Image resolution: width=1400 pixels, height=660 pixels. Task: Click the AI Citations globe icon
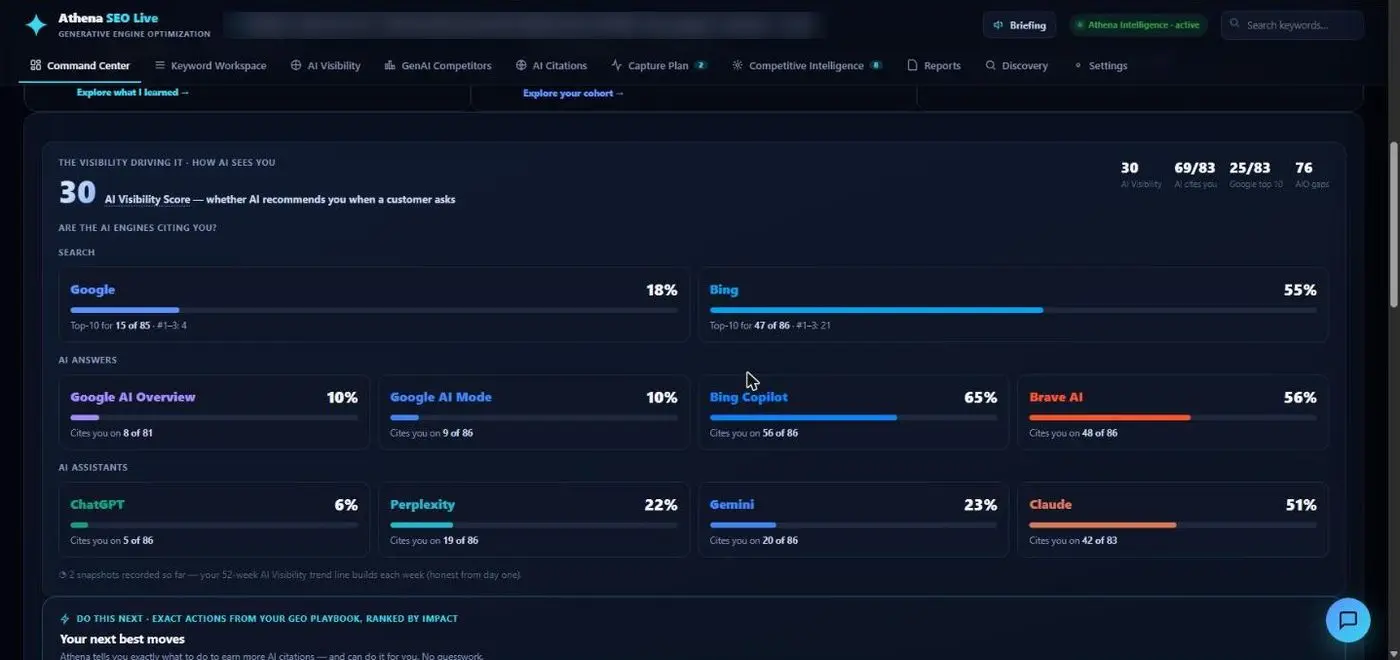521,65
